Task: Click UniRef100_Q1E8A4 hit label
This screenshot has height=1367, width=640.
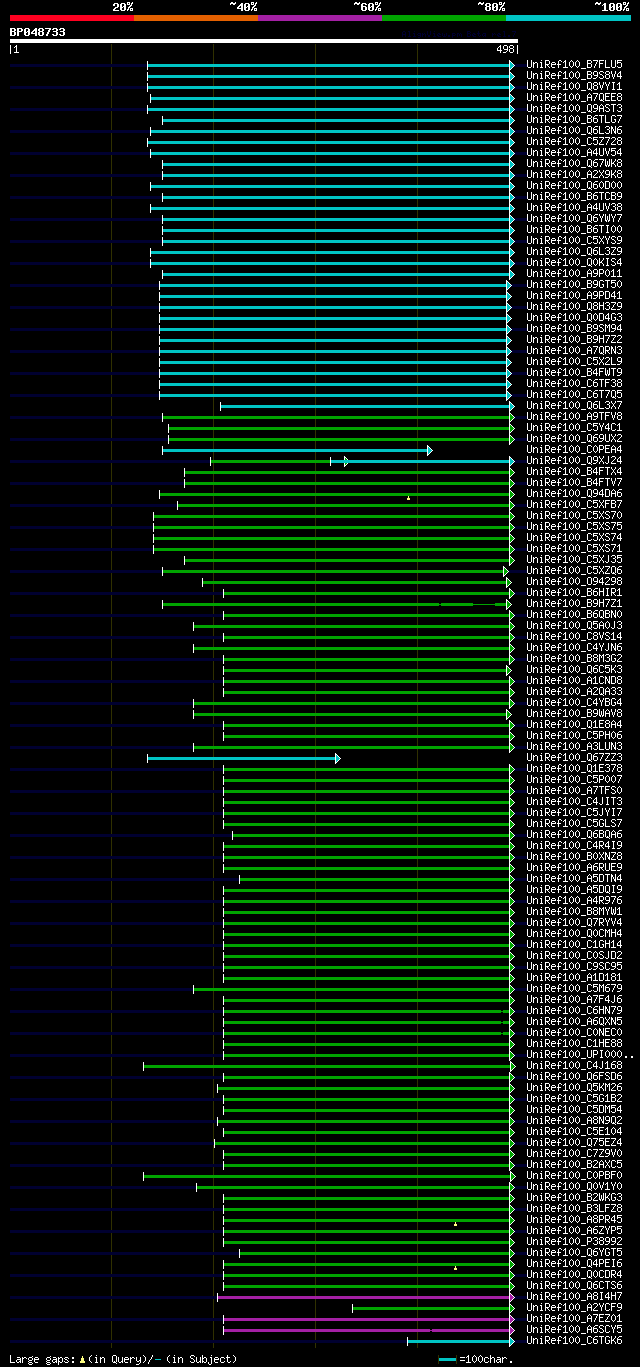Action: (574, 725)
